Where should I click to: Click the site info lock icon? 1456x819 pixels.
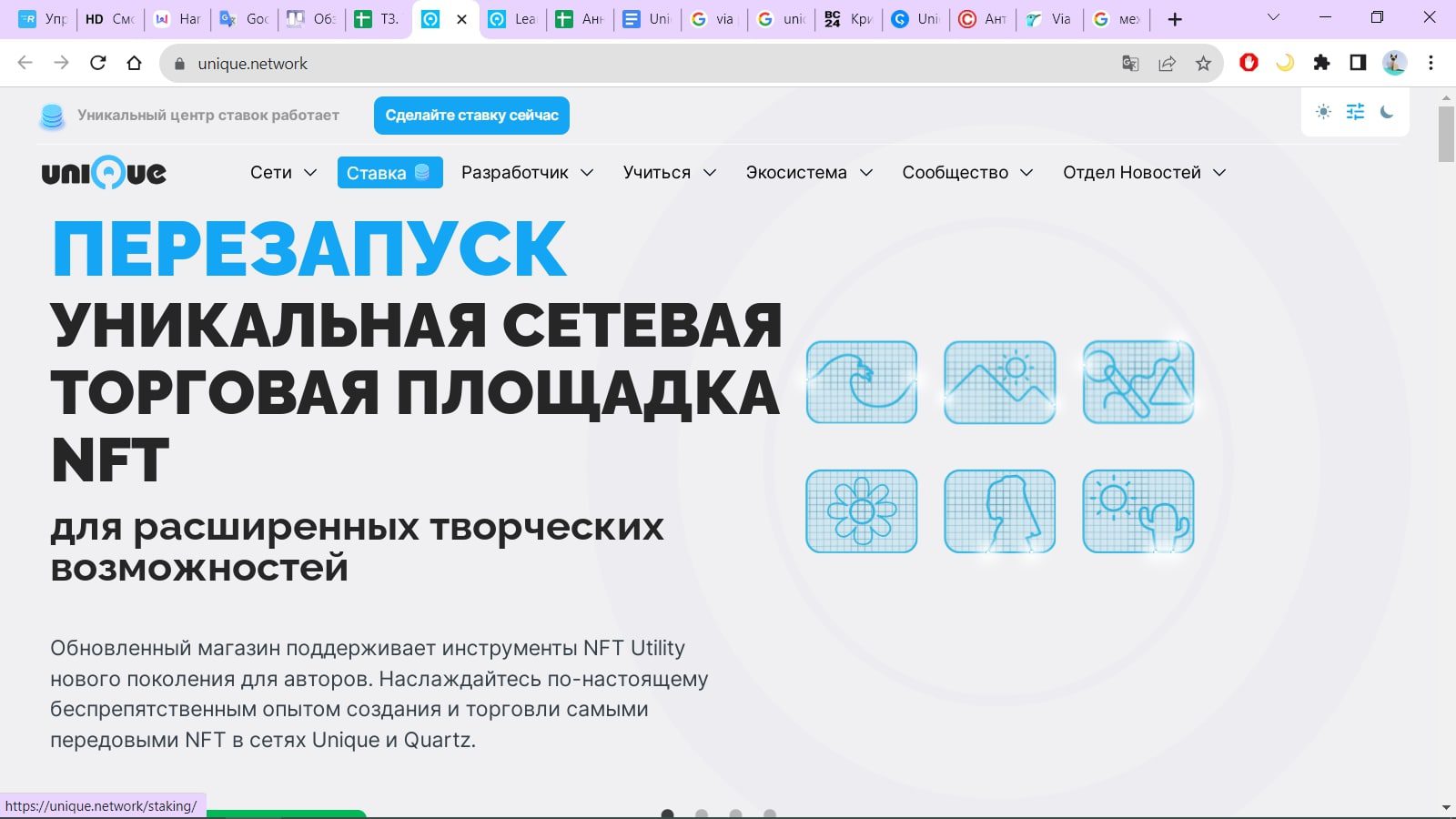[179, 64]
